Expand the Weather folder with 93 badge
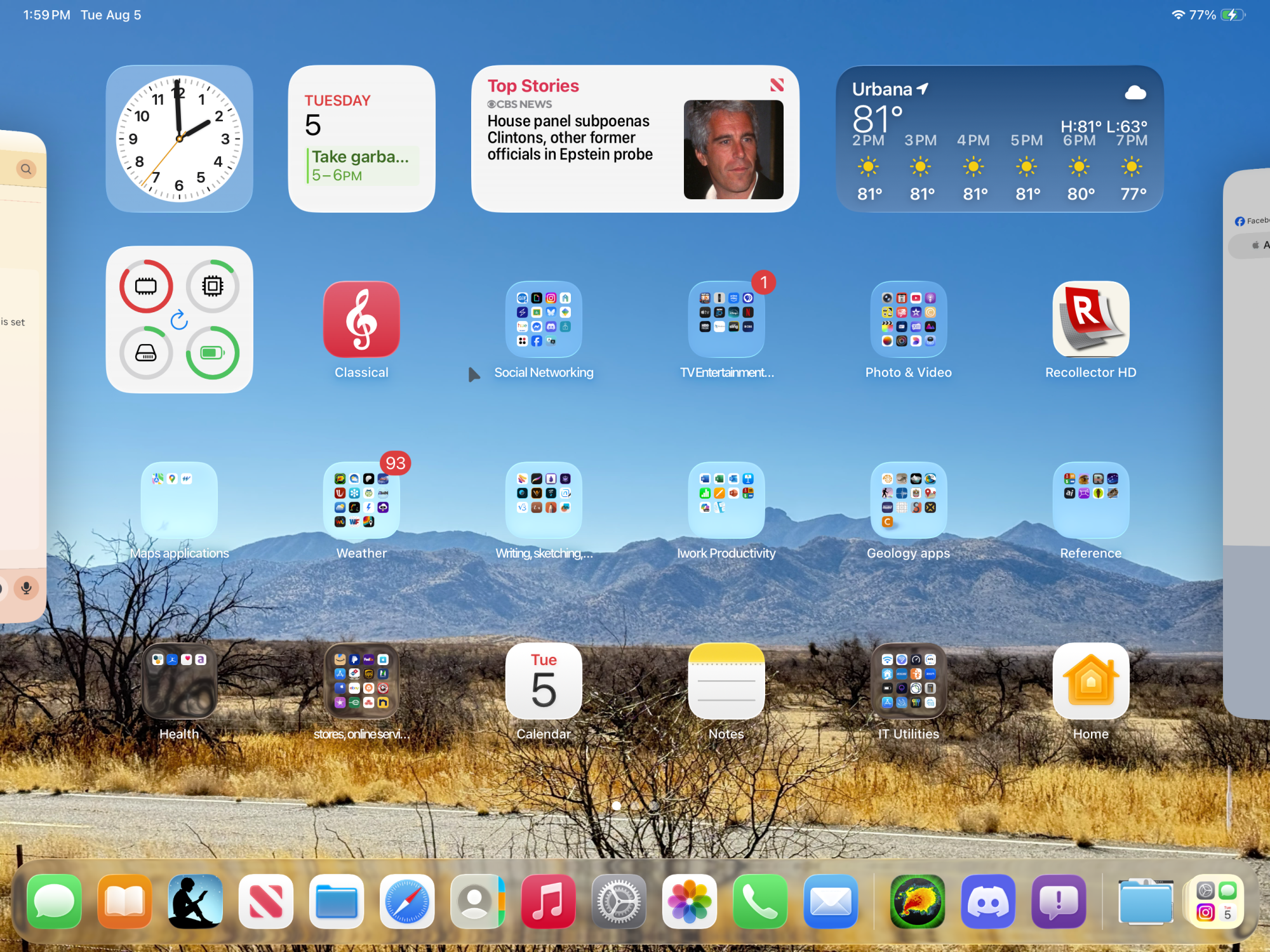Screen dimensions: 1270x952 coord(361,500)
